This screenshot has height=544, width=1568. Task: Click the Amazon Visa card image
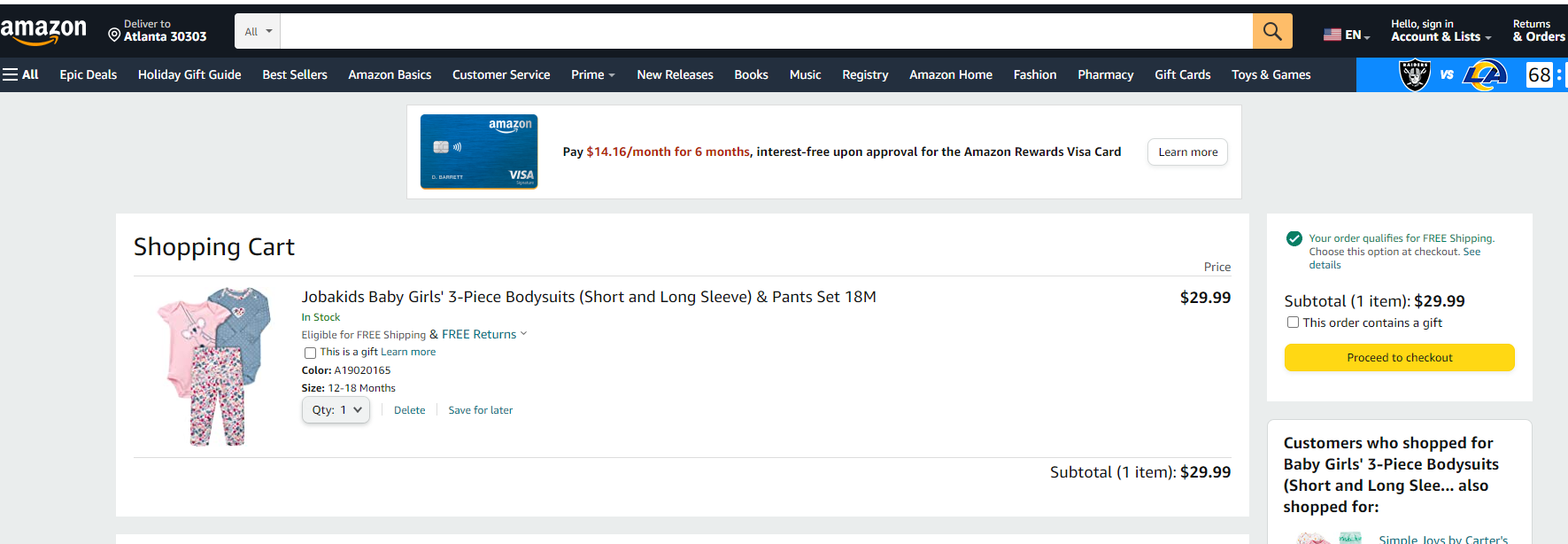[479, 152]
